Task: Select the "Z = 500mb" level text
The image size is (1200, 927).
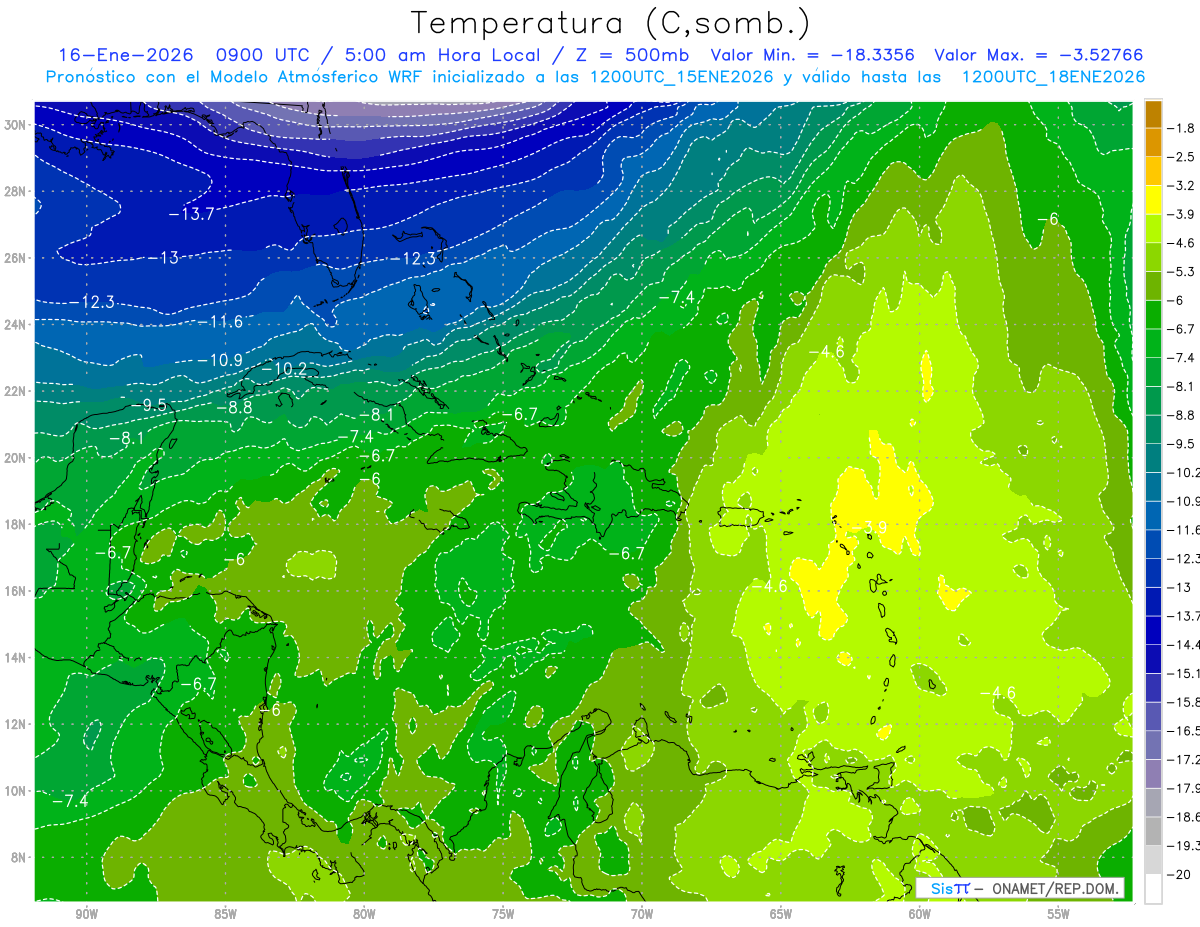Action: (634, 55)
